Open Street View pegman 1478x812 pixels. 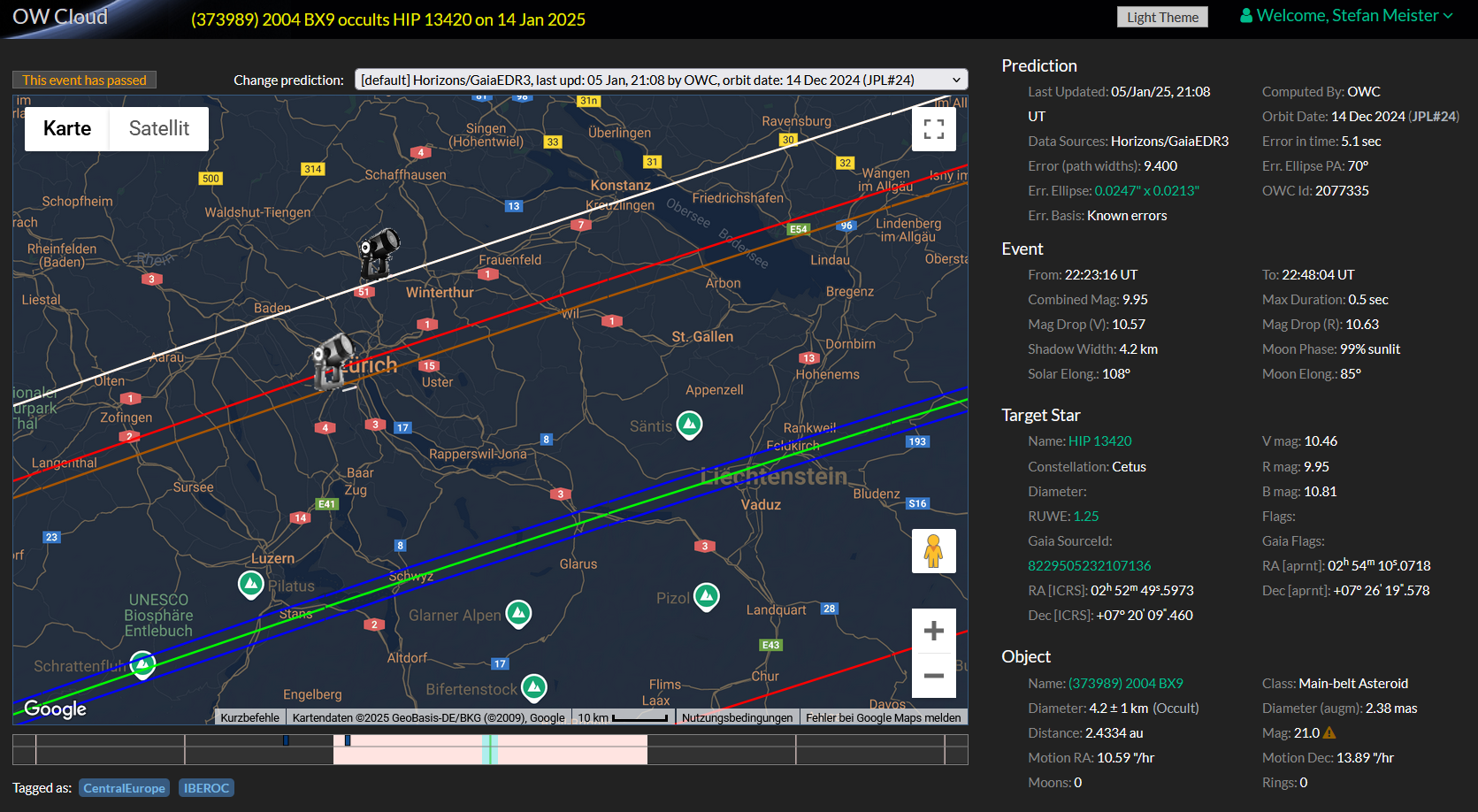coord(934,551)
